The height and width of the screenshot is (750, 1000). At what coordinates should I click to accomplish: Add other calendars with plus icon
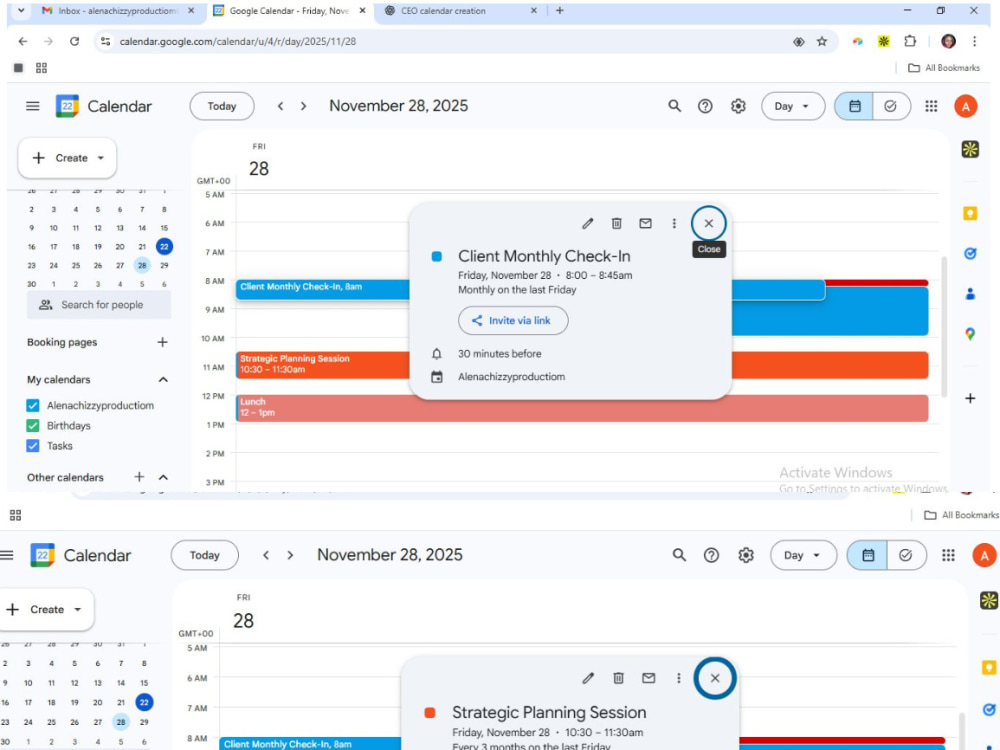(139, 477)
